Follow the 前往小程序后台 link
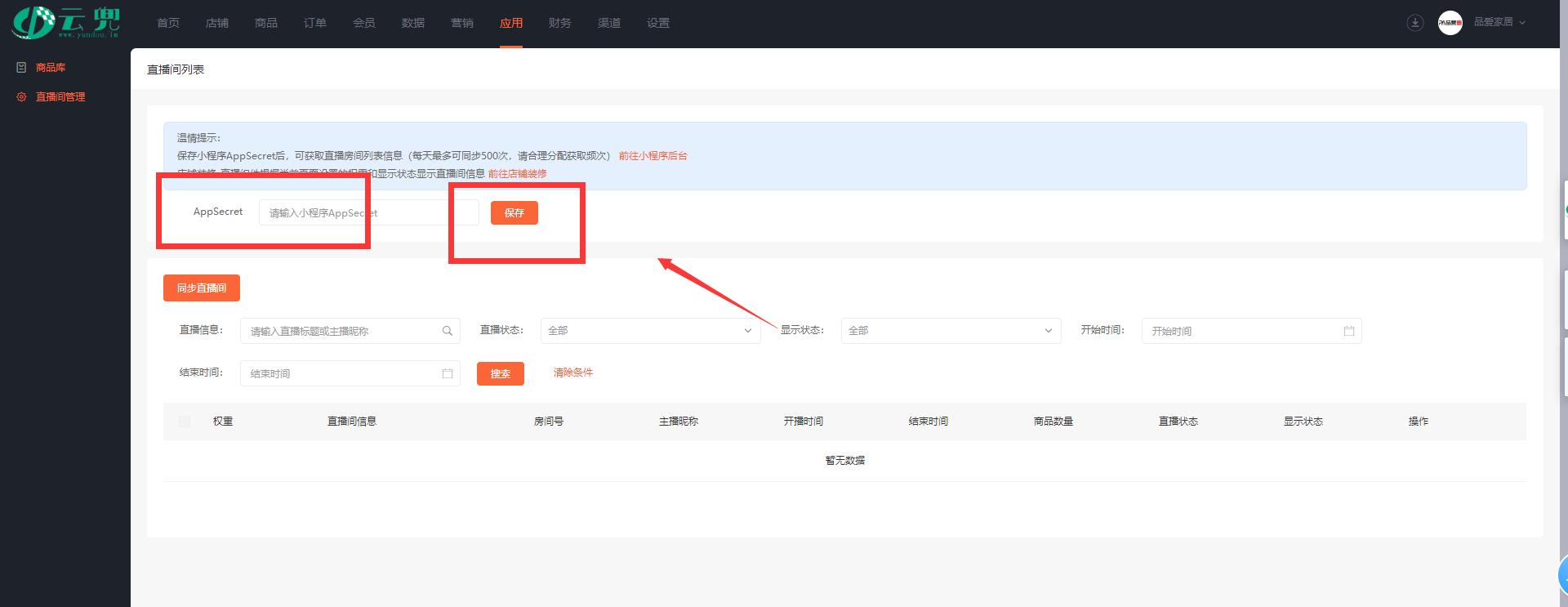This screenshot has width=1568, height=607. pyautogui.click(x=653, y=156)
